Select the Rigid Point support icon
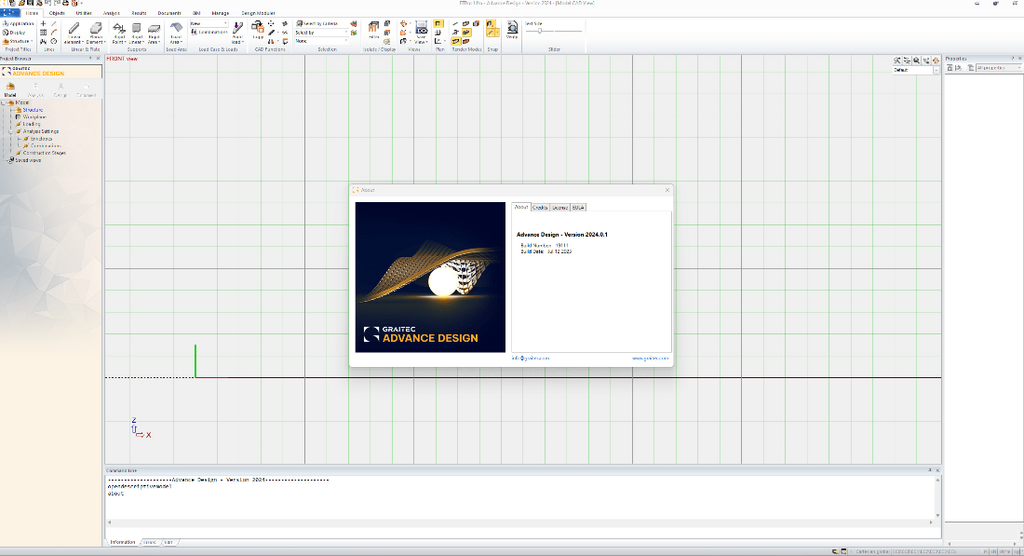The height and width of the screenshot is (556, 1024). (119, 28)
